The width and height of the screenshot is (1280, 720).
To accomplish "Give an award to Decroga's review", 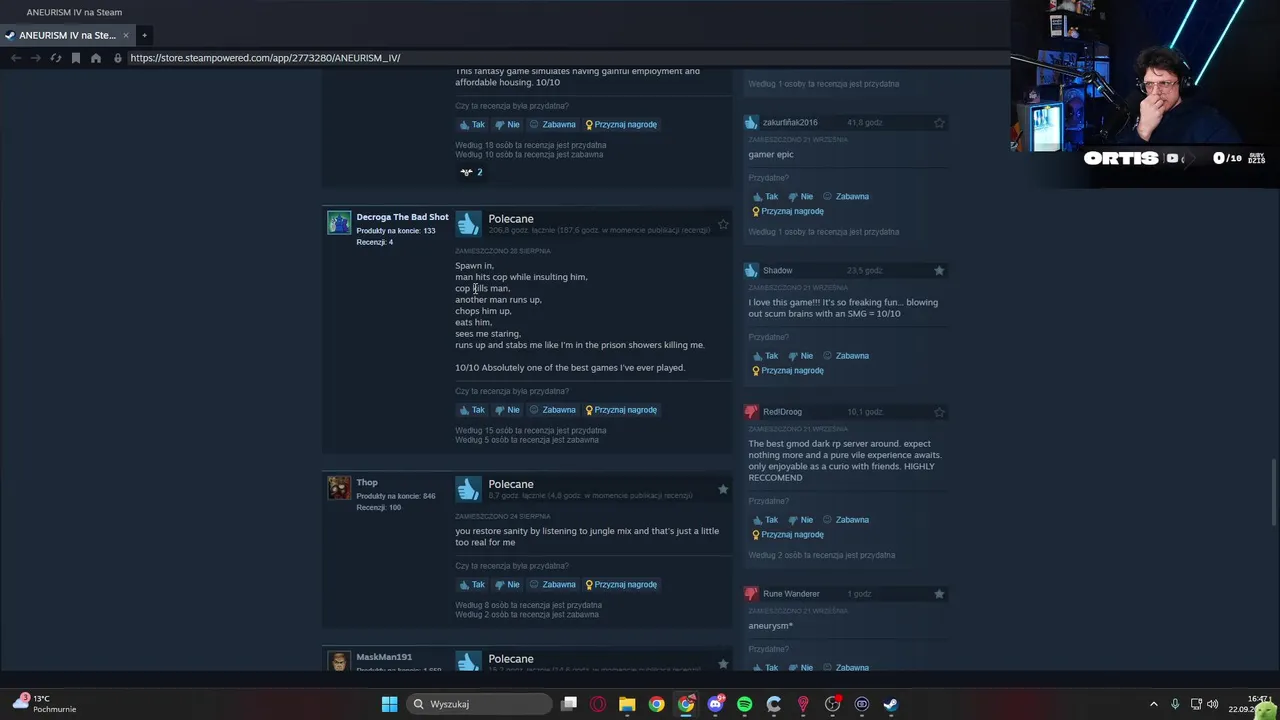I will click(621, 410).
